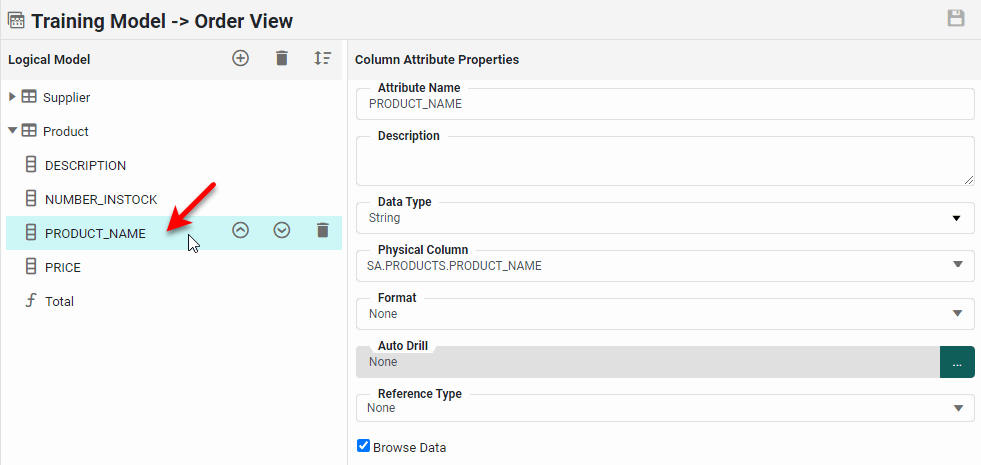Open the Reference Type dropdown
The image size is (981, 465).
coord(958,408)
